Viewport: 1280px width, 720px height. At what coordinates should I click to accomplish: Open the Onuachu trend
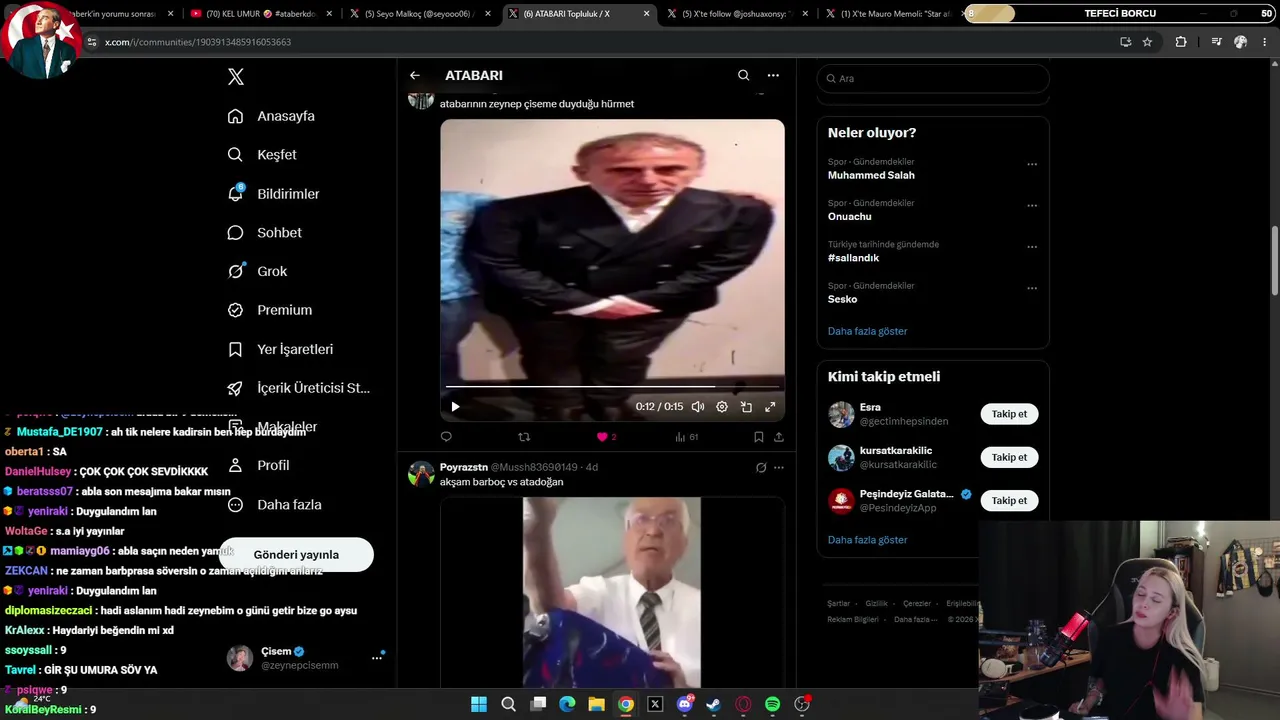pyautogui.click(x=850, y=216)
